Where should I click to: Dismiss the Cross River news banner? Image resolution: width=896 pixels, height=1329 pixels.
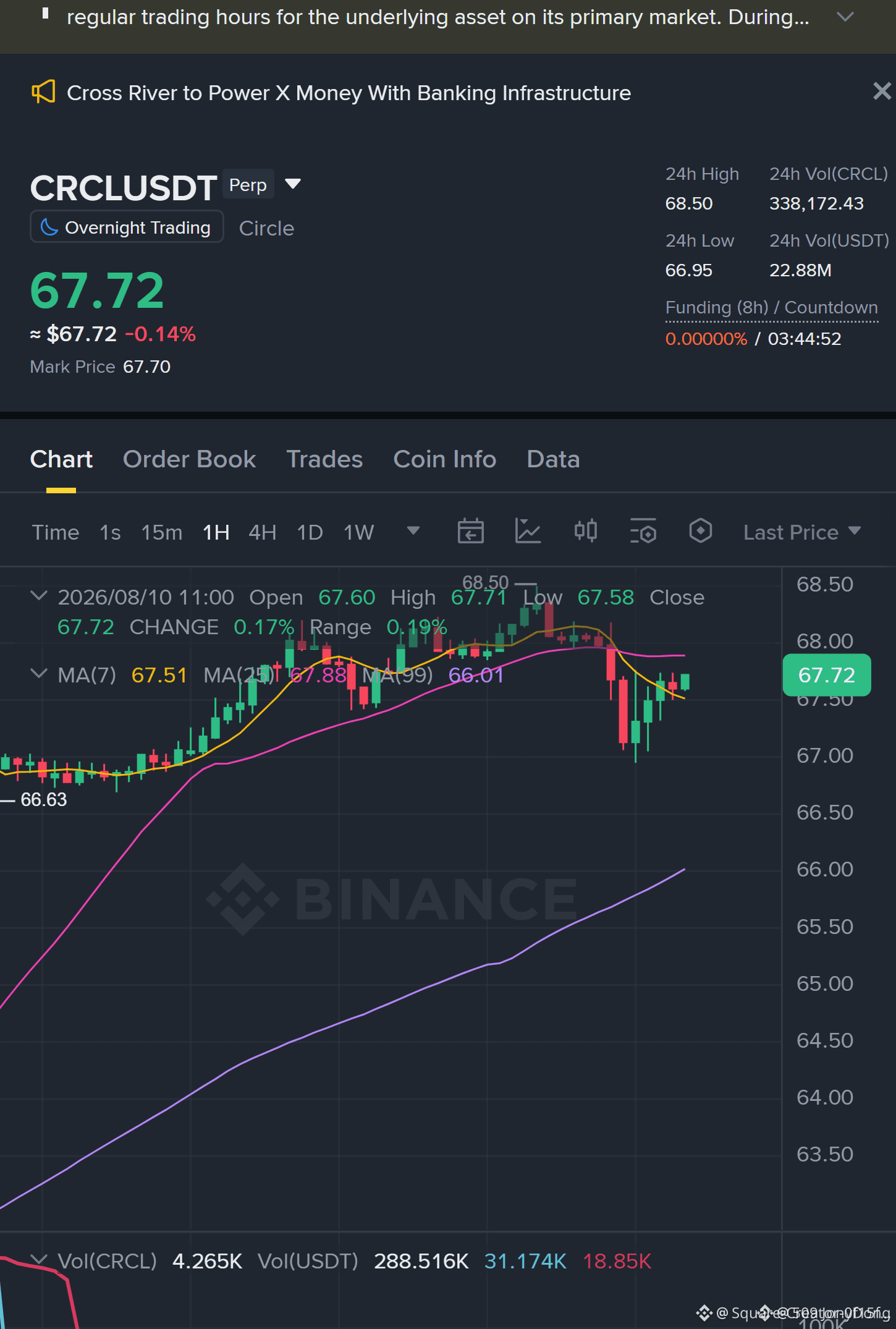(x=882, y=91)
